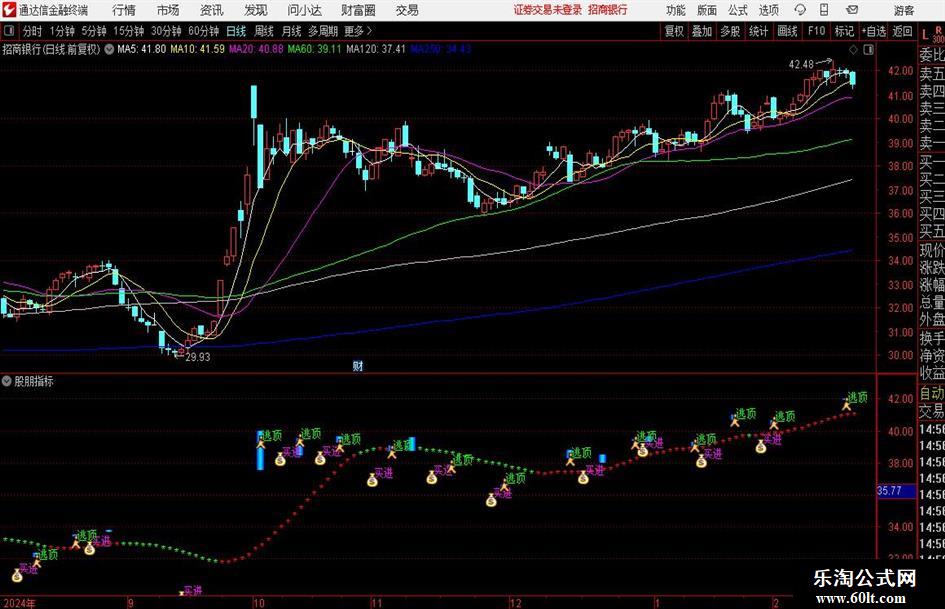Open the 多周期 multi-period view

323,31
